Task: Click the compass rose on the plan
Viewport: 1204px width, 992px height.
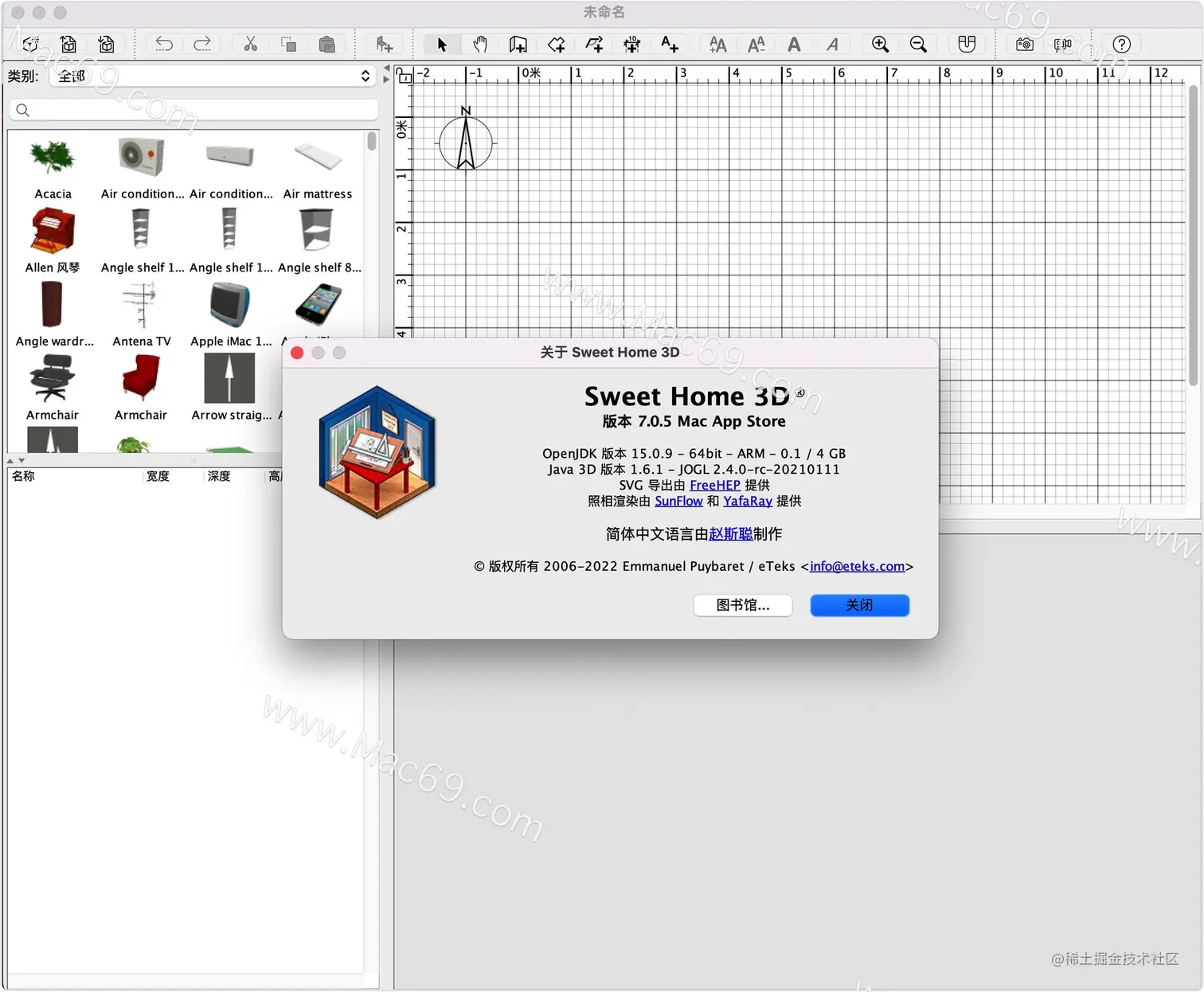Action: pyautogui.click(x=466, y=140)
